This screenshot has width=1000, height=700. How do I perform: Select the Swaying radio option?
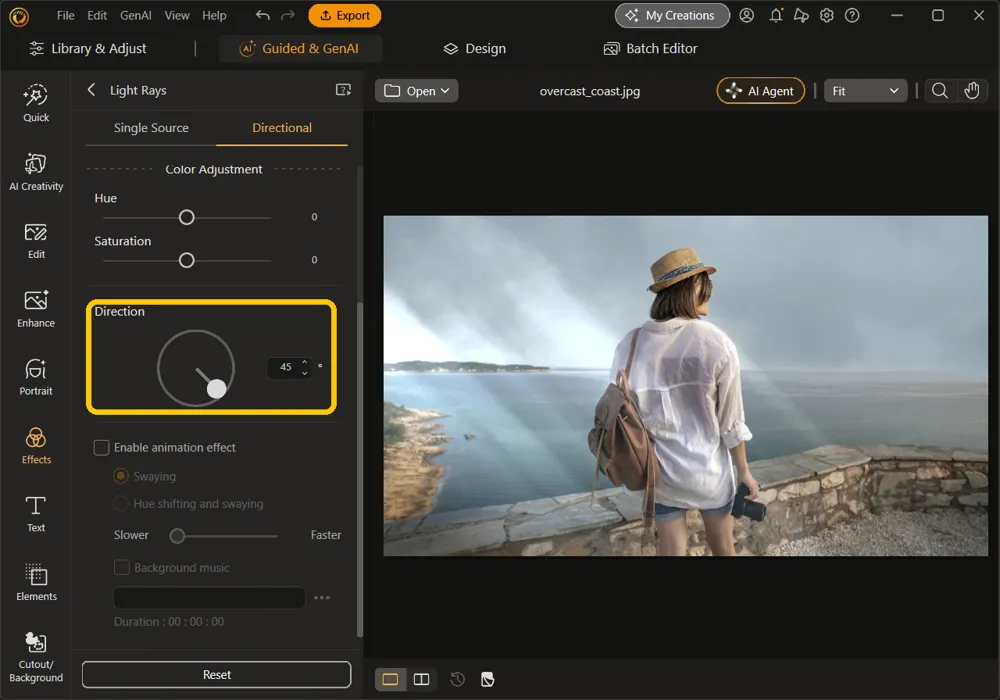click(x=121, y=476)
